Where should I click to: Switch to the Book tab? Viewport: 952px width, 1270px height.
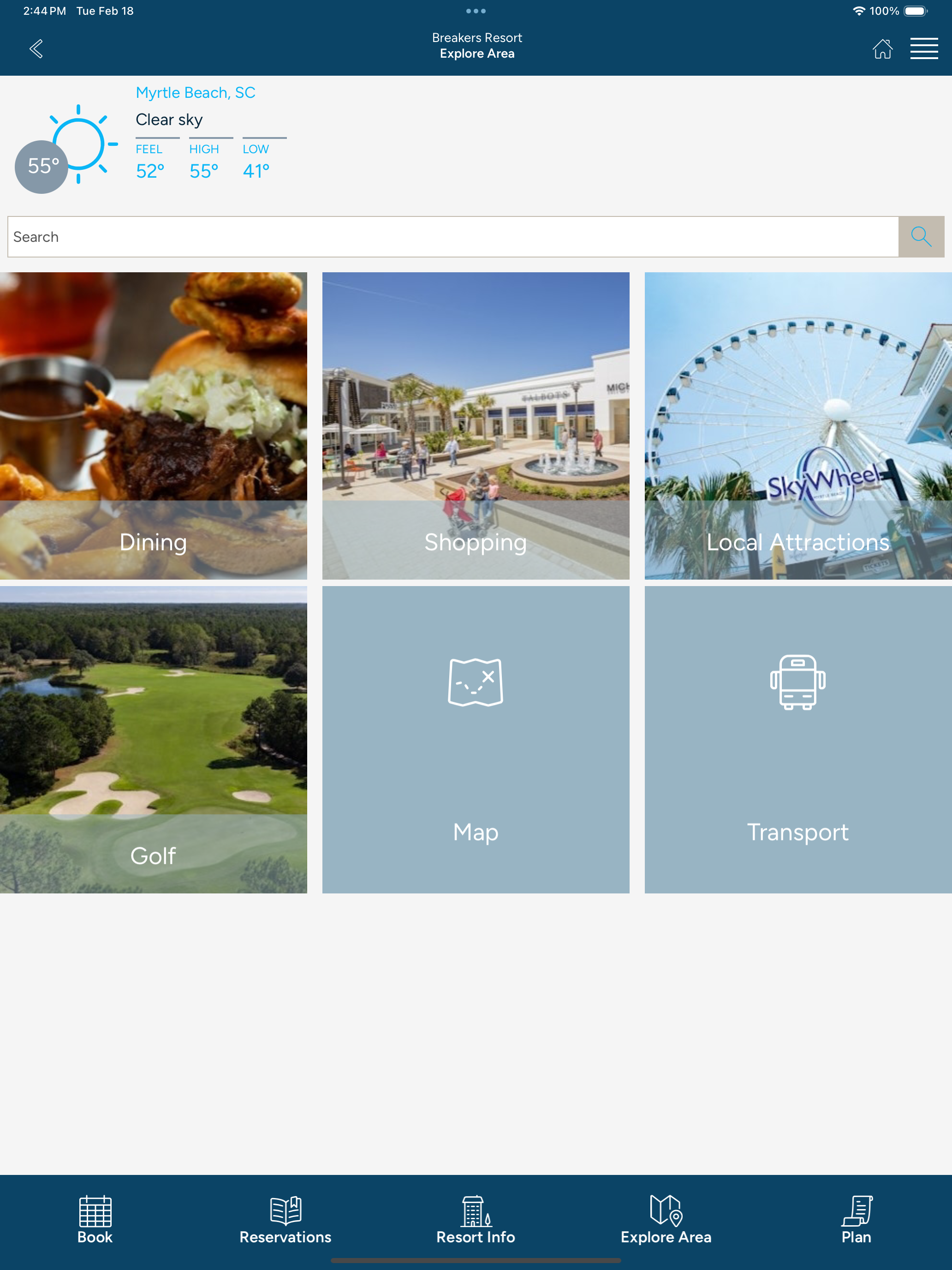click(95, 1220)
